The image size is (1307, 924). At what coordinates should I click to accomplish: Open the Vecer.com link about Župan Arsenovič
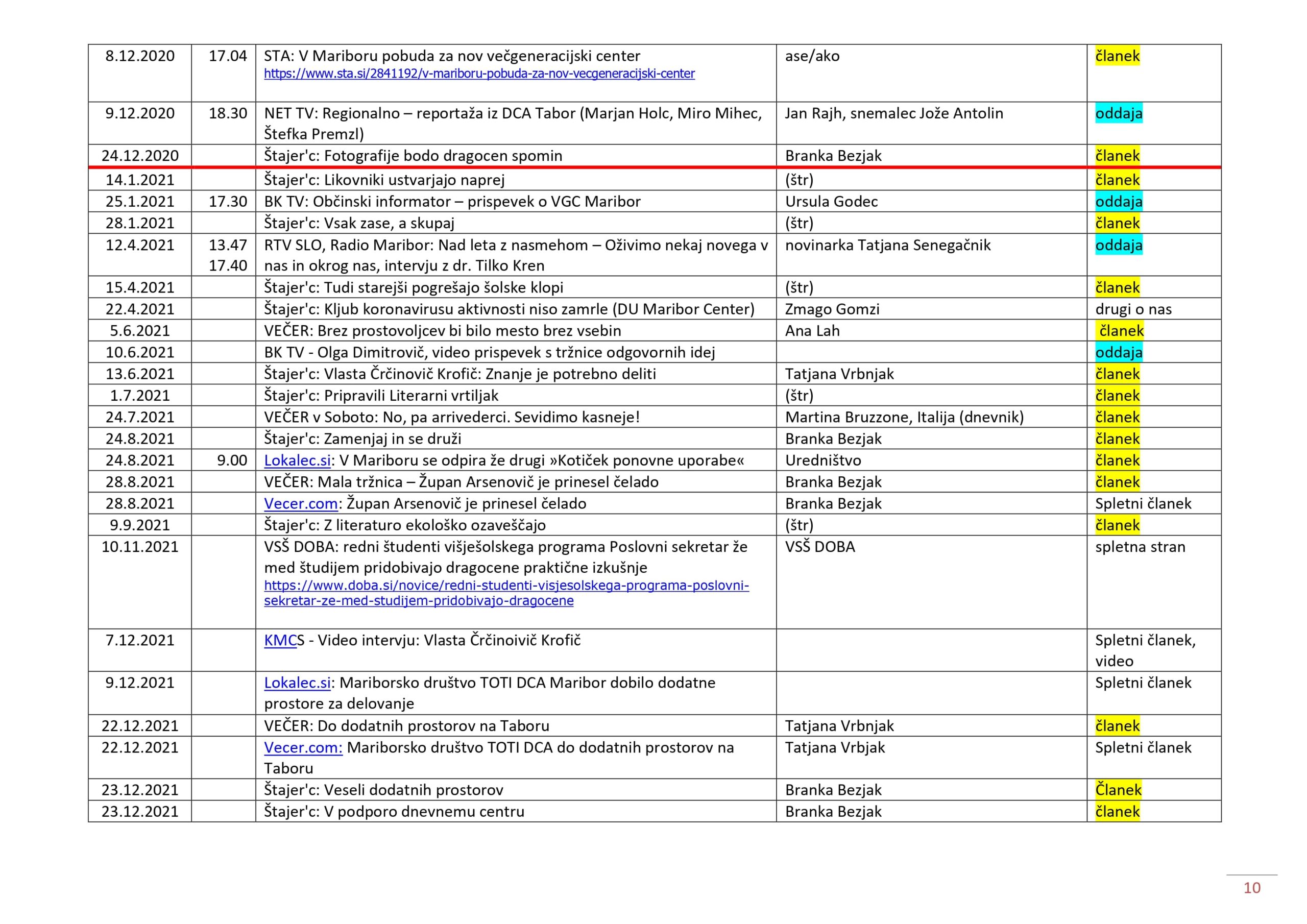click(301, 504)
